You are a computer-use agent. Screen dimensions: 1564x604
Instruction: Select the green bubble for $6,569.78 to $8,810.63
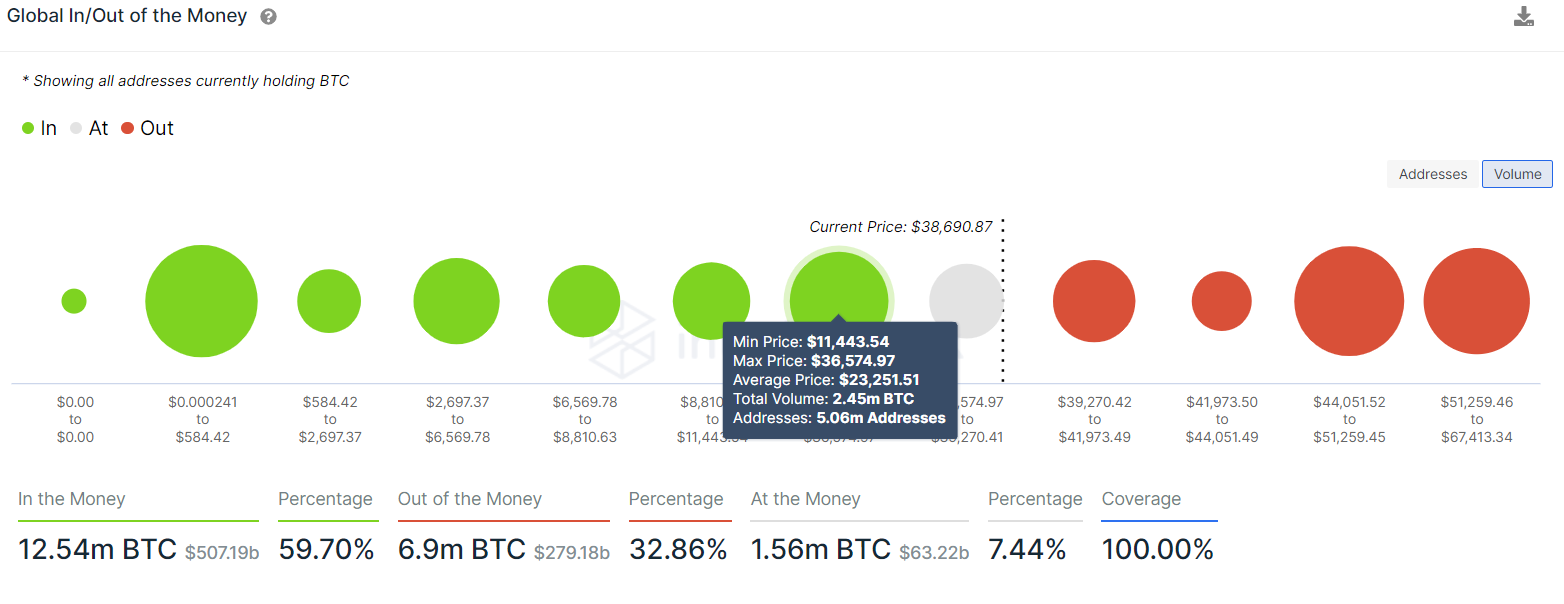[584, 301]
